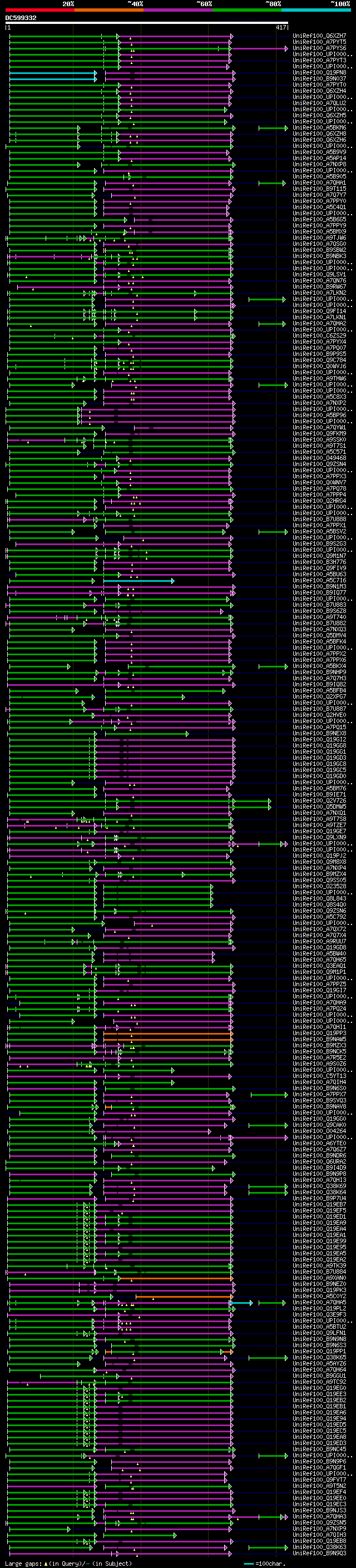This screenshot has height=1568, width=356.
Task: Select the label UniRef100_A7NXP8
Action: 319,164
